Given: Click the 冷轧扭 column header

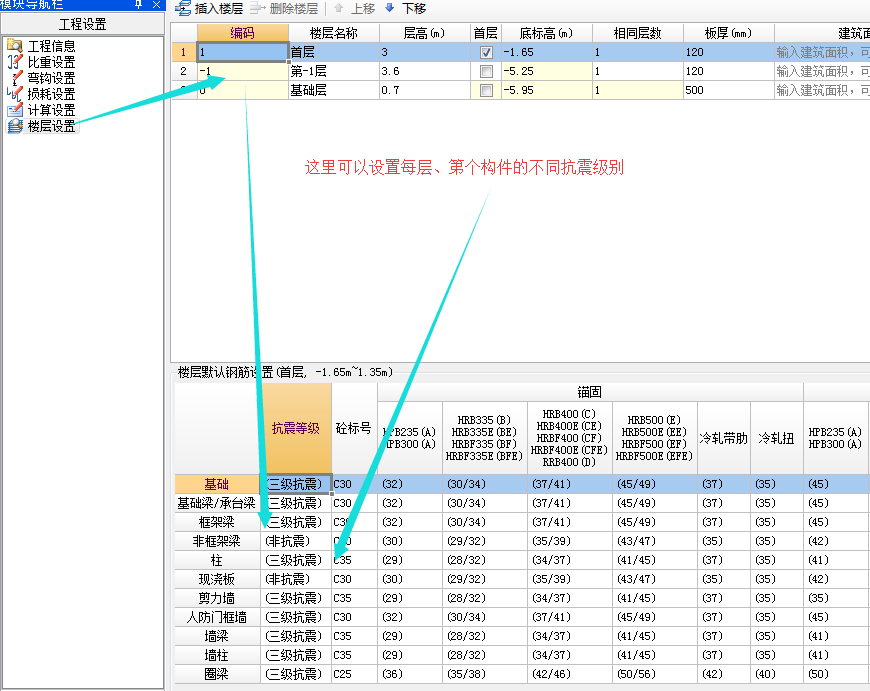Looking at the screenshot, I should pos(776,438).
